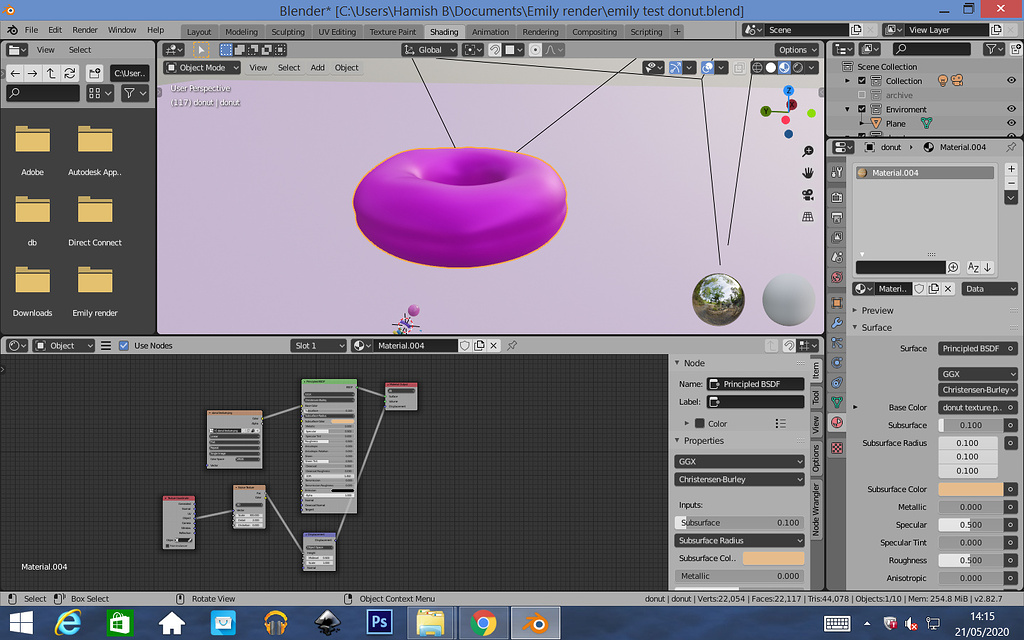
Task: Open the Texture properties checker icon
Action: click(837, 448)
